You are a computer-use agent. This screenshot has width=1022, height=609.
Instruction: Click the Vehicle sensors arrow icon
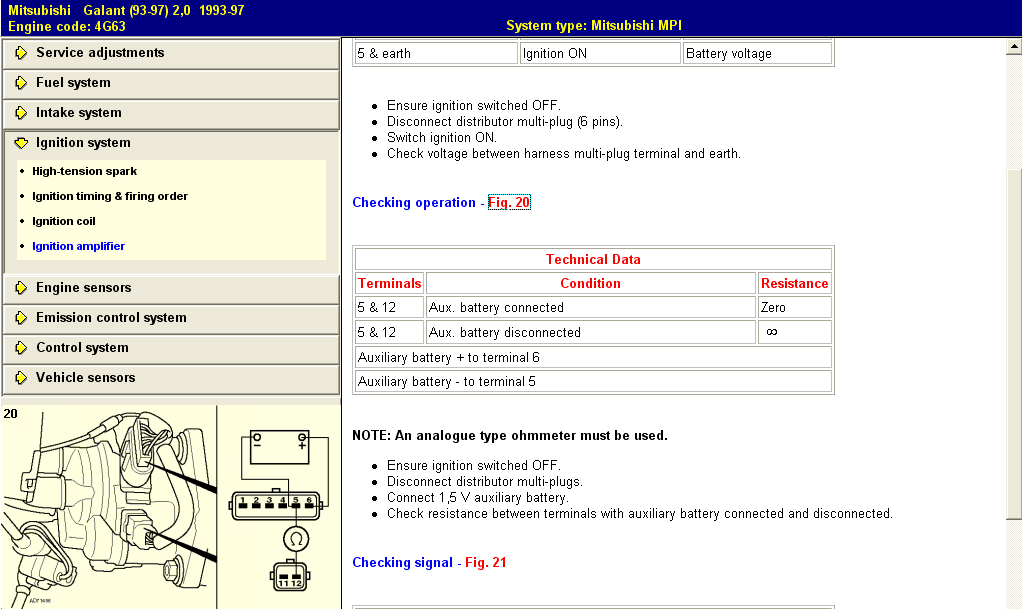(x=21, y=378)
